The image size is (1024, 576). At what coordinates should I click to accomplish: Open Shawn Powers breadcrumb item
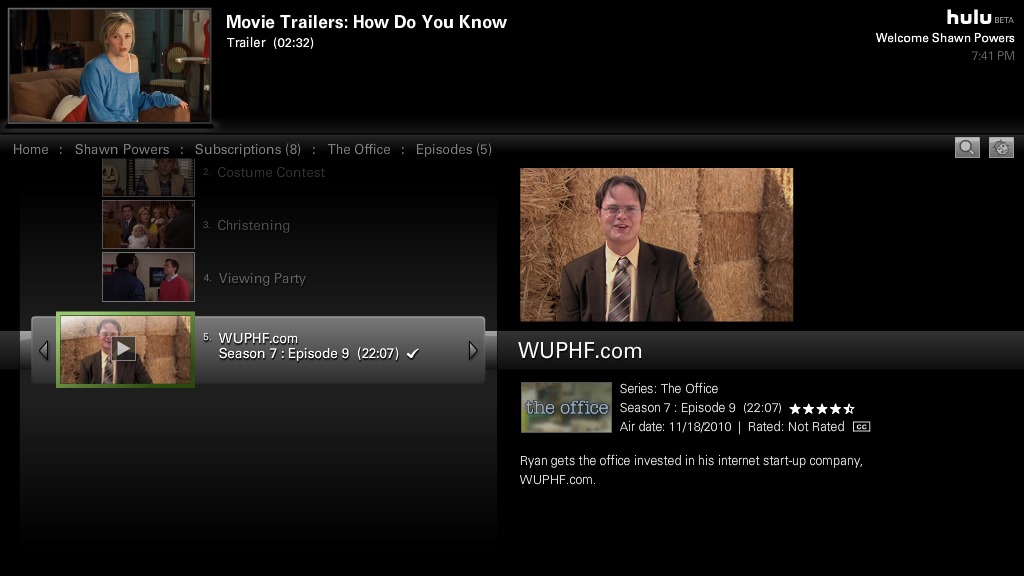point(121,150)
